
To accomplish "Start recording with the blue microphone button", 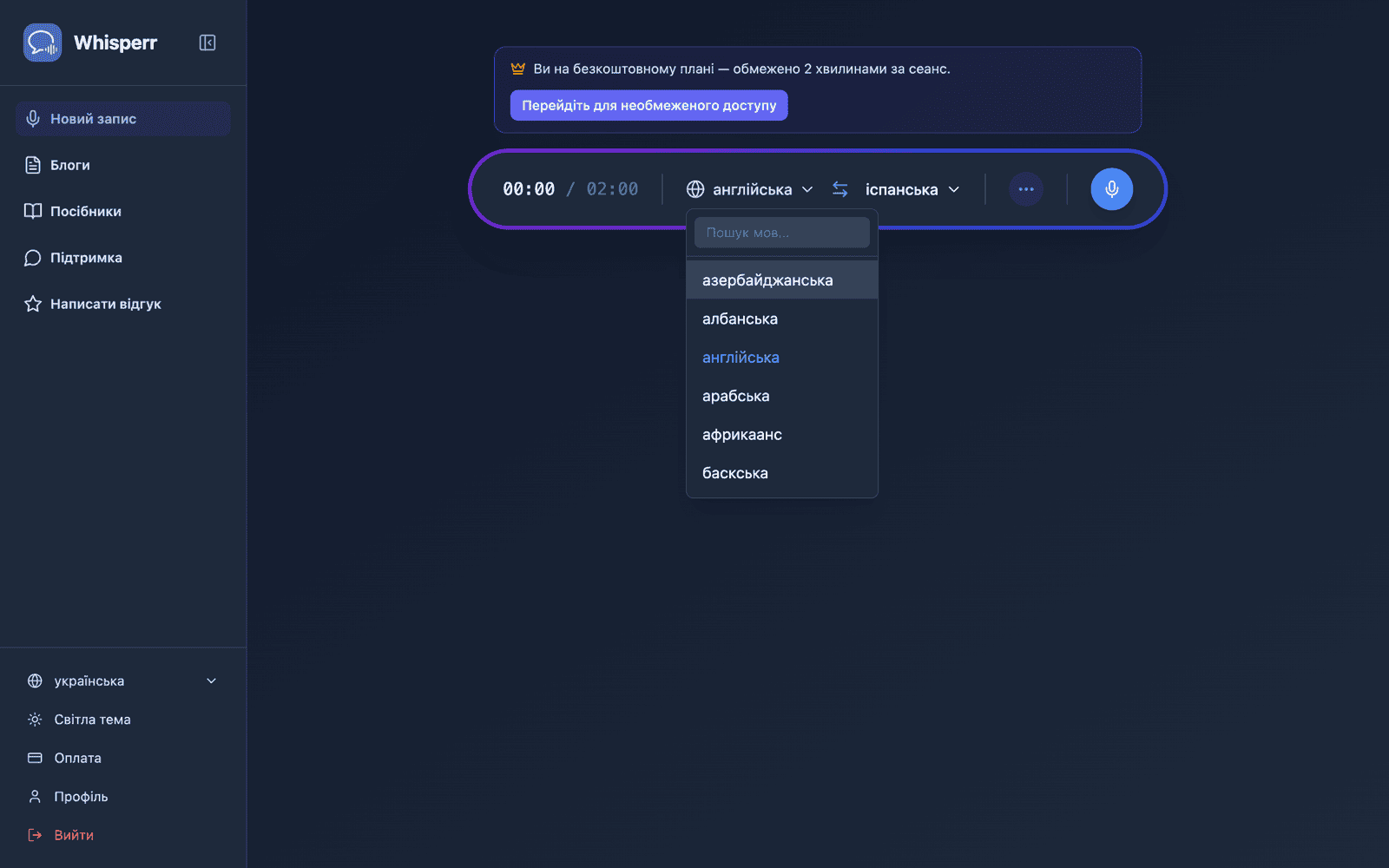I will pyautogui.click(x=1112, y=189).
